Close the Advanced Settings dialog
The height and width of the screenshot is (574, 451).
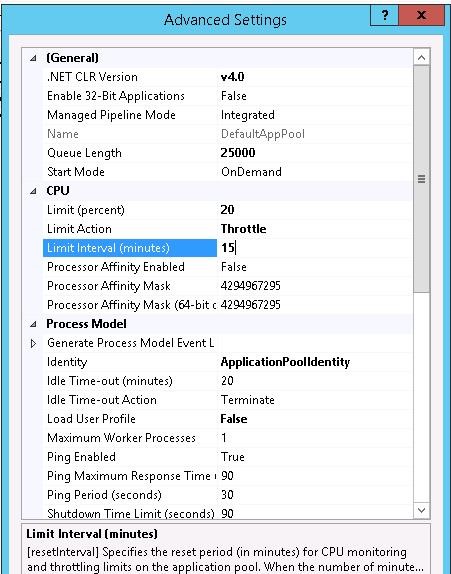click(422, 15)
